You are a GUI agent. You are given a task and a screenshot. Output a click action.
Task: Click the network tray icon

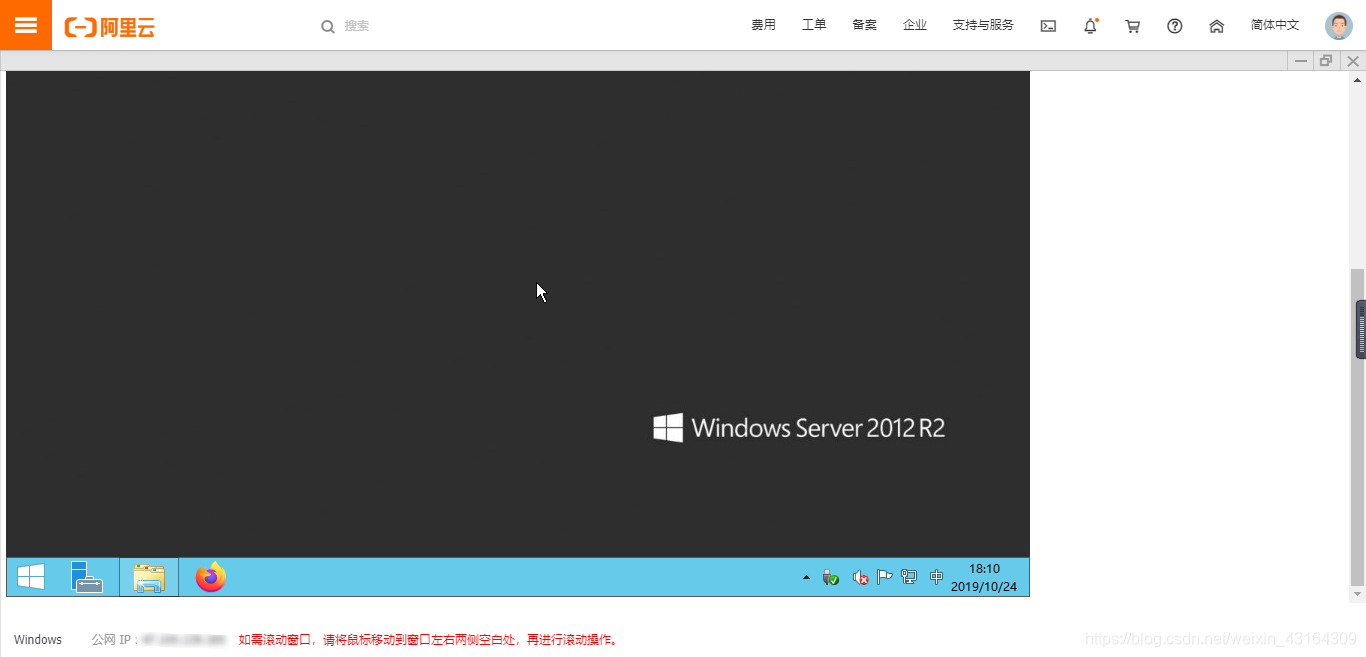click(909, 577)
